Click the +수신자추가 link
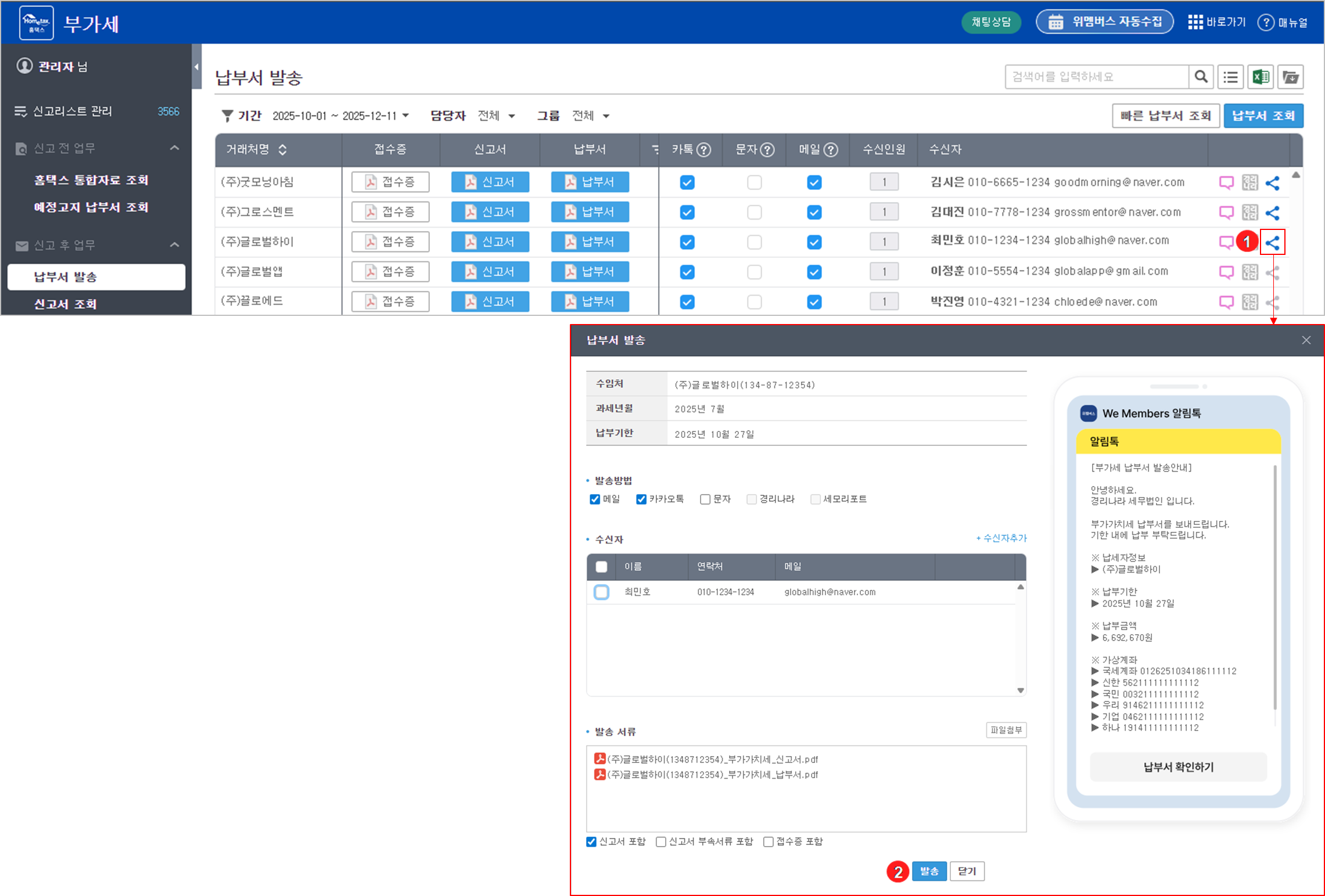Image resolution: width=1325 pixels, height=896 pixels. coord(1001,538)
